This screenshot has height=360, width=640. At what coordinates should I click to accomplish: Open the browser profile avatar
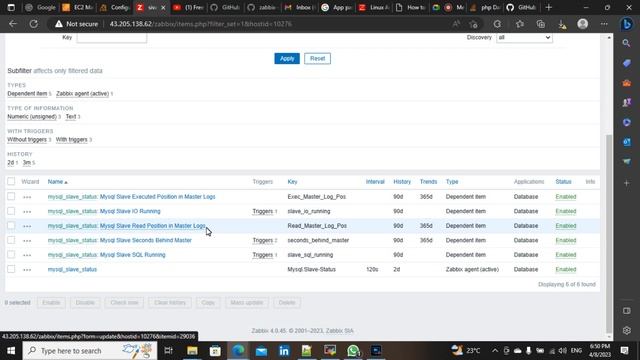point(582,24)
